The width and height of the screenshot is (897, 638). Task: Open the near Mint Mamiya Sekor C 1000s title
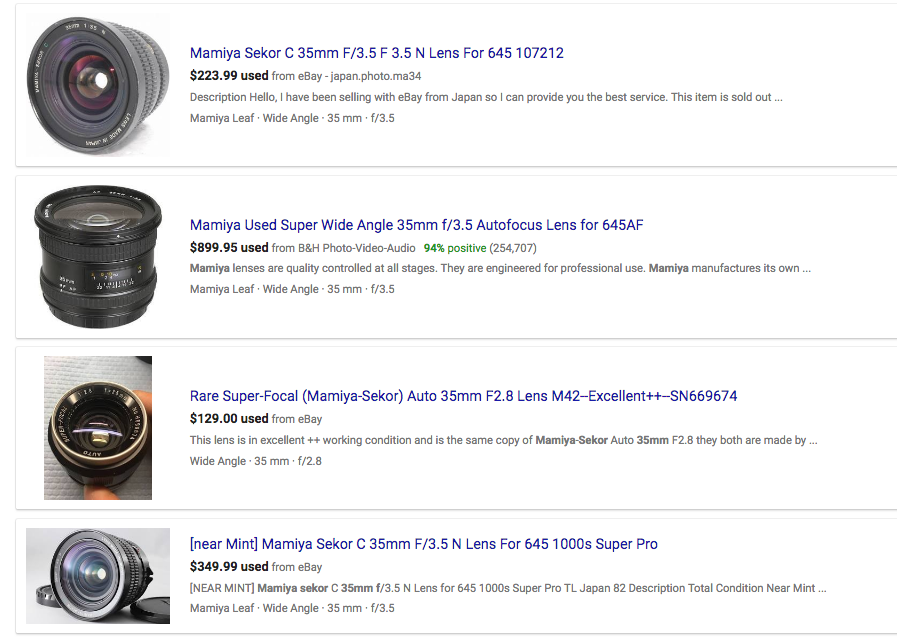[423, 544]
